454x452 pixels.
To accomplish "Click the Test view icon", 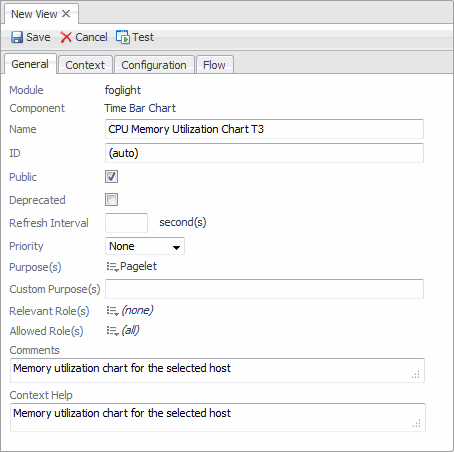I will 123,37.
